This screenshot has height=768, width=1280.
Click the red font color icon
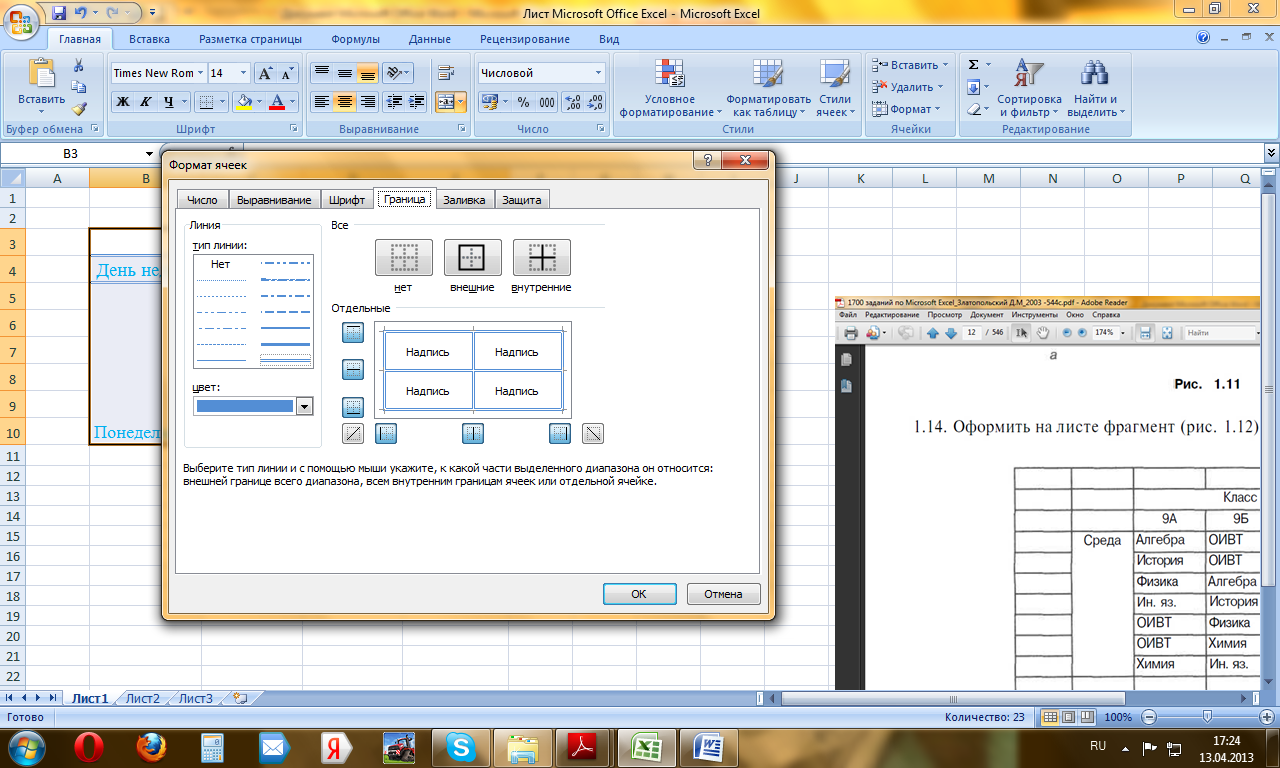coord(276,101)
